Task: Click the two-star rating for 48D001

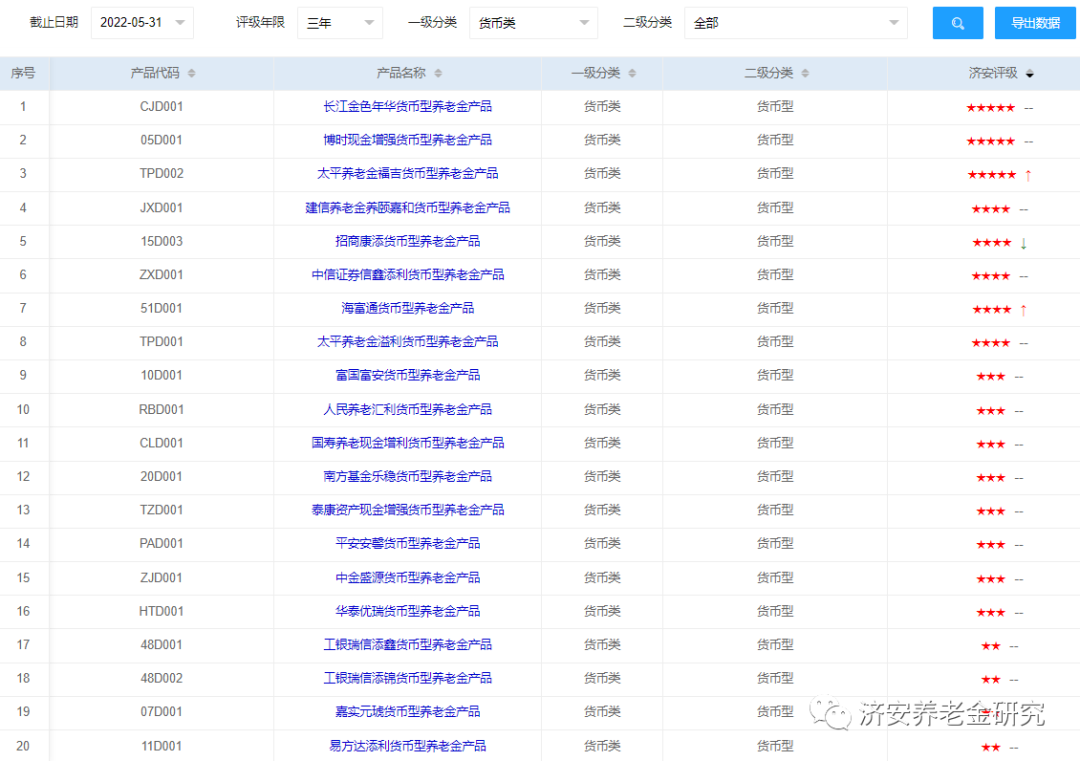Action: coord(990,646)
